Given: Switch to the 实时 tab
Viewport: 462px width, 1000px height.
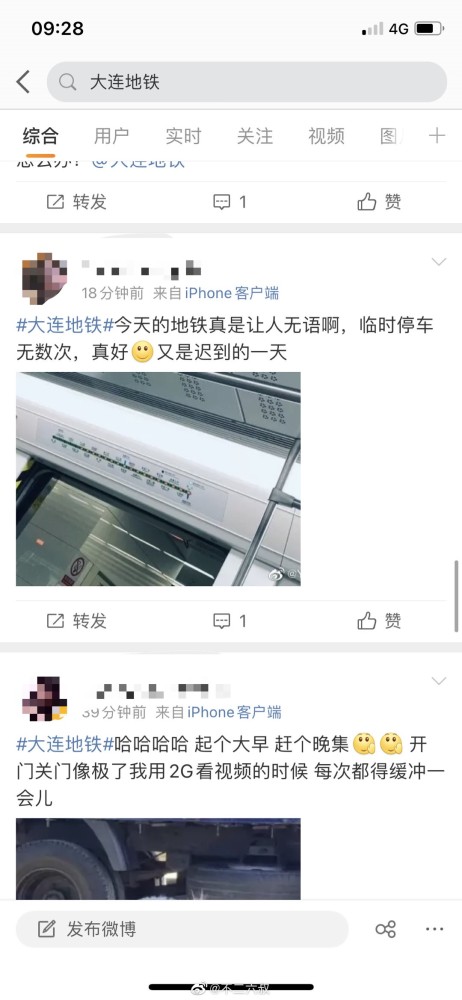Looking at the screenshot, I should [x=183, y=135].
